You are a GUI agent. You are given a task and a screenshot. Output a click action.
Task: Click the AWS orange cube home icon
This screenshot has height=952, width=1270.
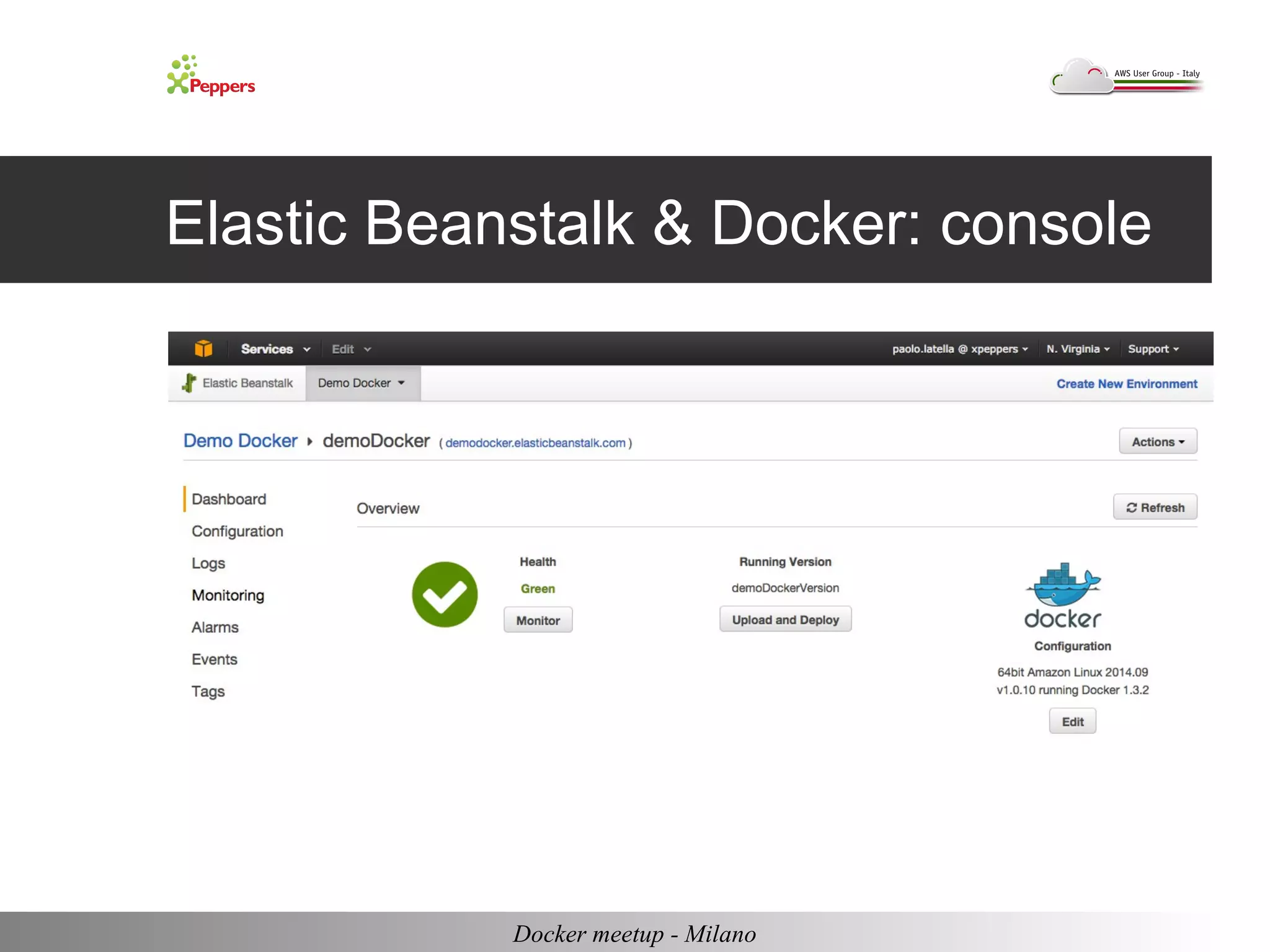coord(203,348)
